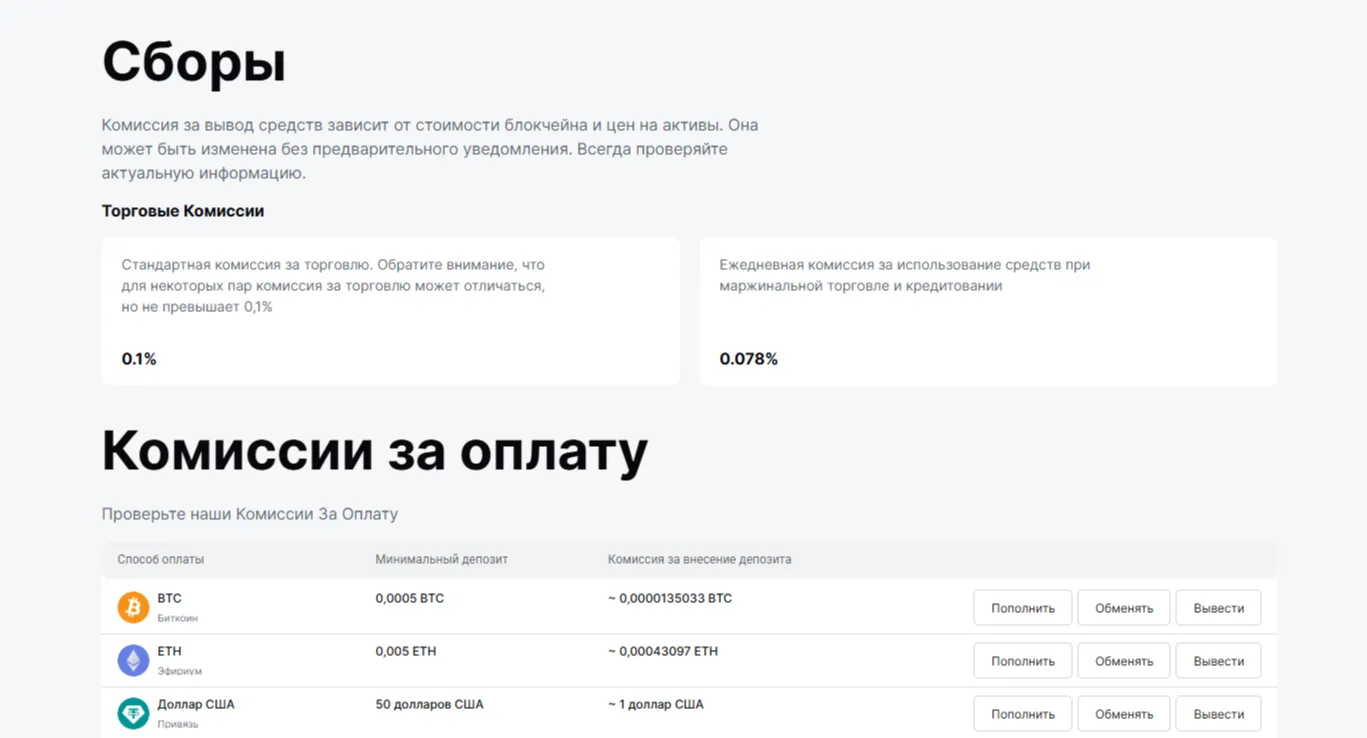
Task: Click the BTC currency name
Action: click(x=169, y=598)
